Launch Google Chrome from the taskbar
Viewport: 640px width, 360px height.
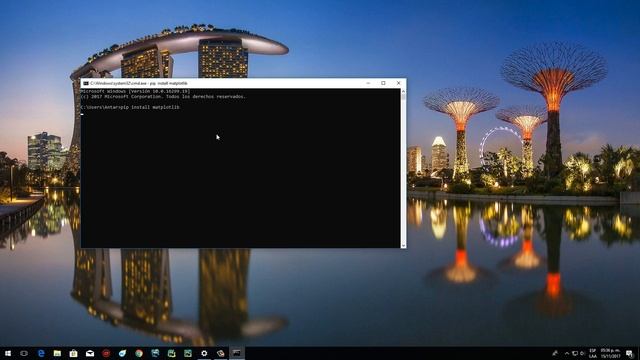139,353
